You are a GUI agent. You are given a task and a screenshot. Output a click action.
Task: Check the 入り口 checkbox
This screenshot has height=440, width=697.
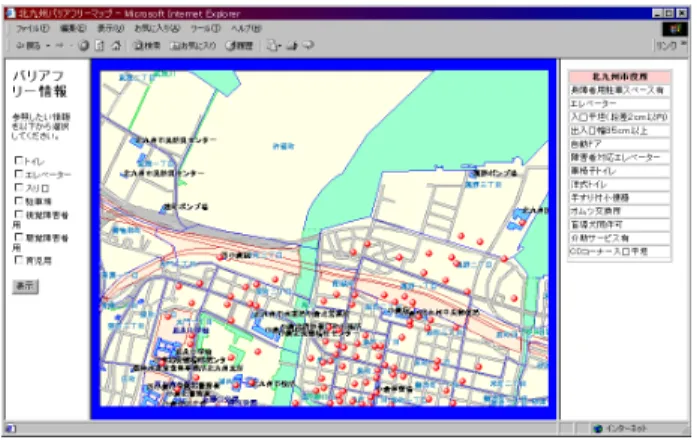pos(19,187)
